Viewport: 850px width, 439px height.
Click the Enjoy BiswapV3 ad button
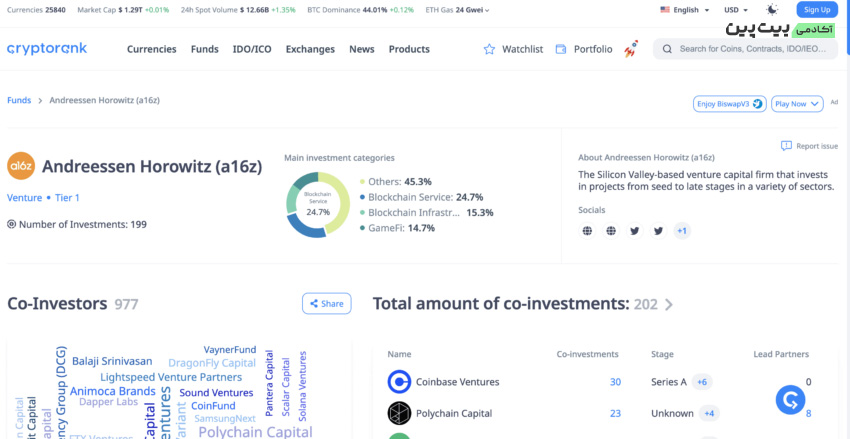pos(730,104)
